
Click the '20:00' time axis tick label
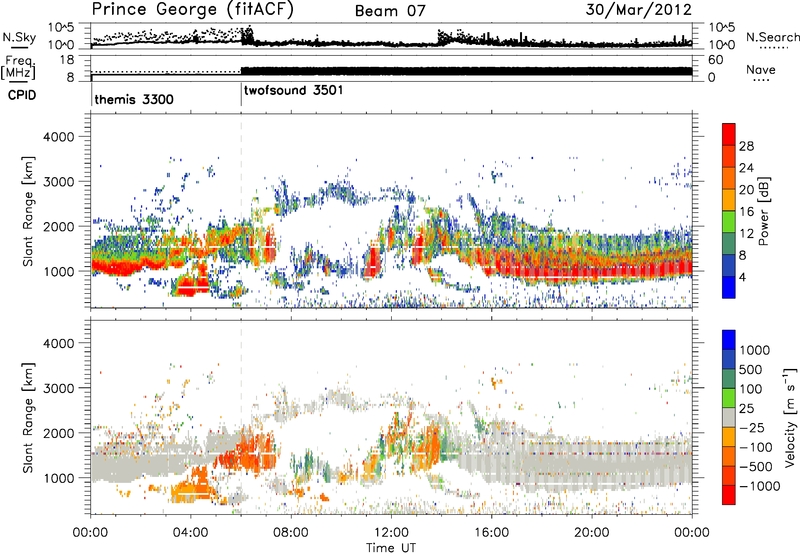pyautogui.click(x=591, y=533)
